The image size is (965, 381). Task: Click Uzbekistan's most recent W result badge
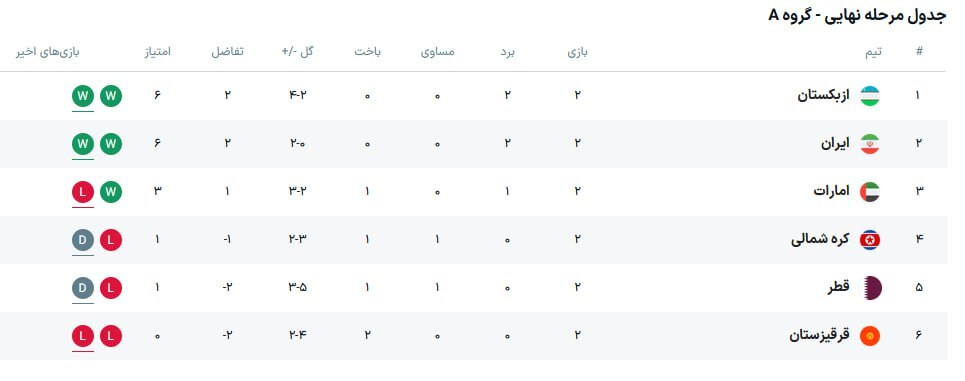pyautogui.click(x=83, y=96)
